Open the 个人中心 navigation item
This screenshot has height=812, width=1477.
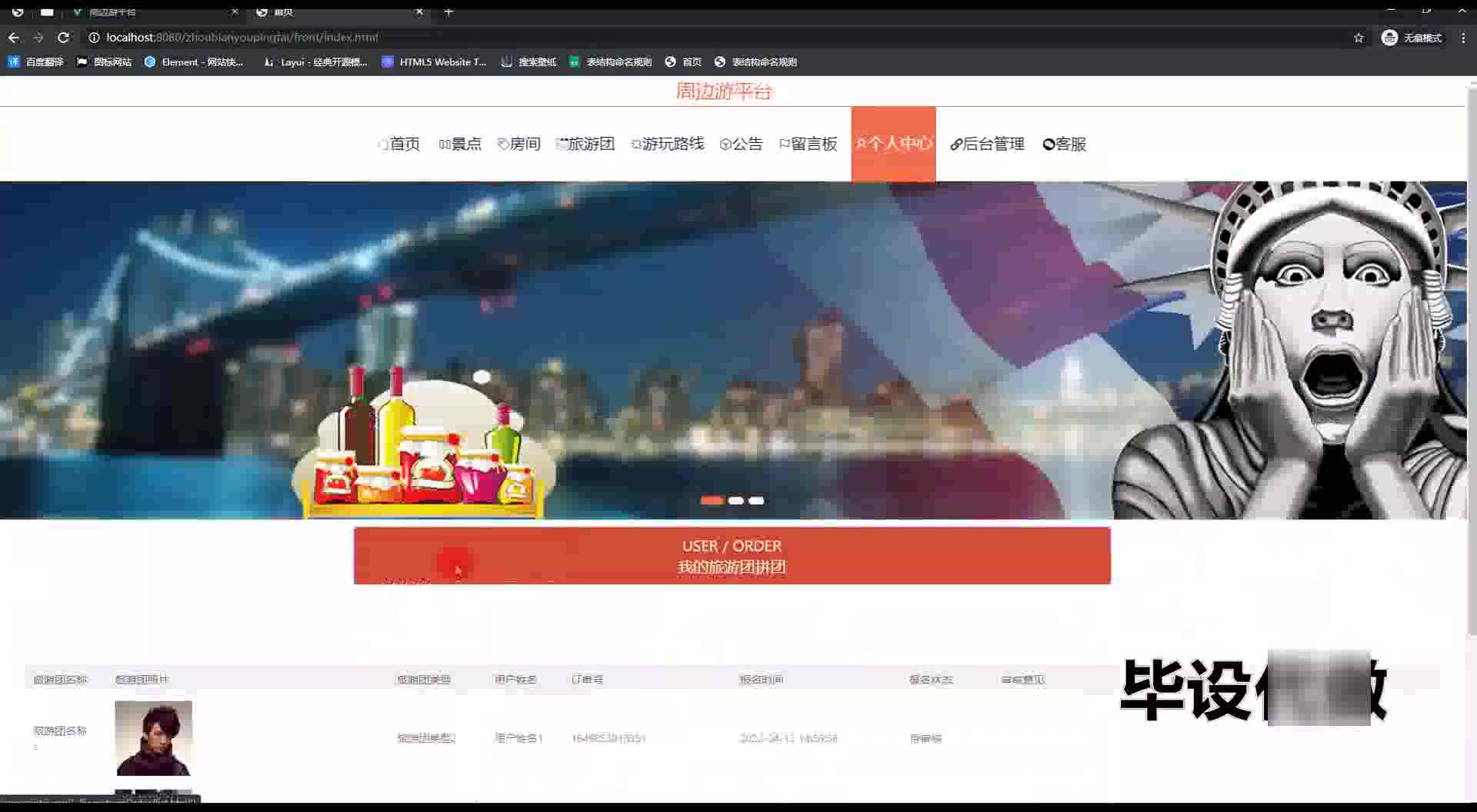click(x=894, y=144)
